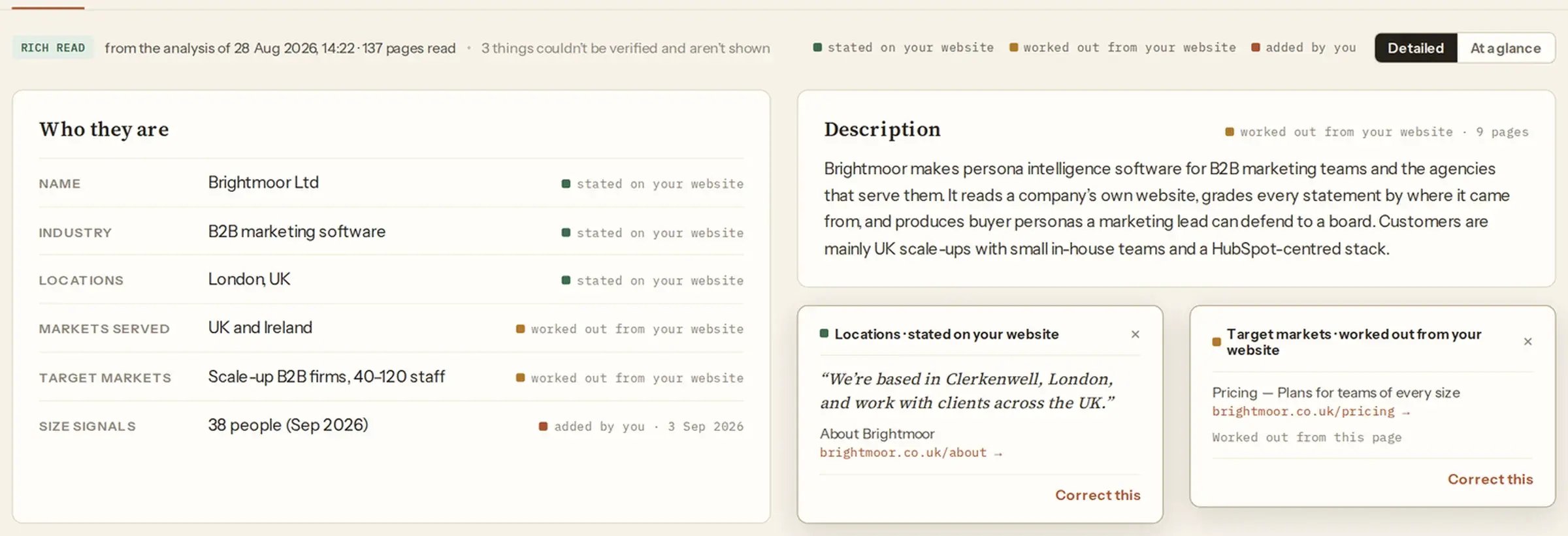Click source tag on the Name row
The height and width of the screenshot is (536, 1568).
click(x=652, y=184)
